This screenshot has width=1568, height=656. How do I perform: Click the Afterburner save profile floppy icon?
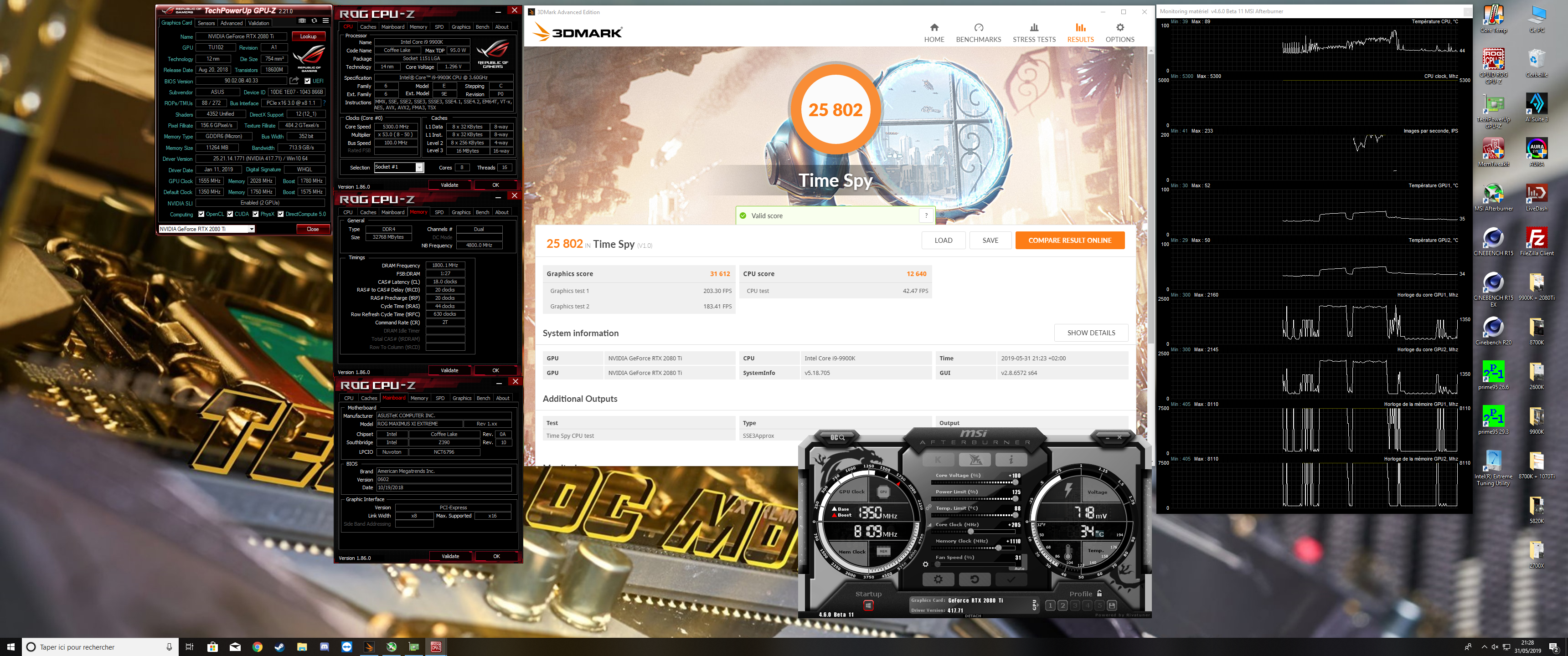(1111, 605)
